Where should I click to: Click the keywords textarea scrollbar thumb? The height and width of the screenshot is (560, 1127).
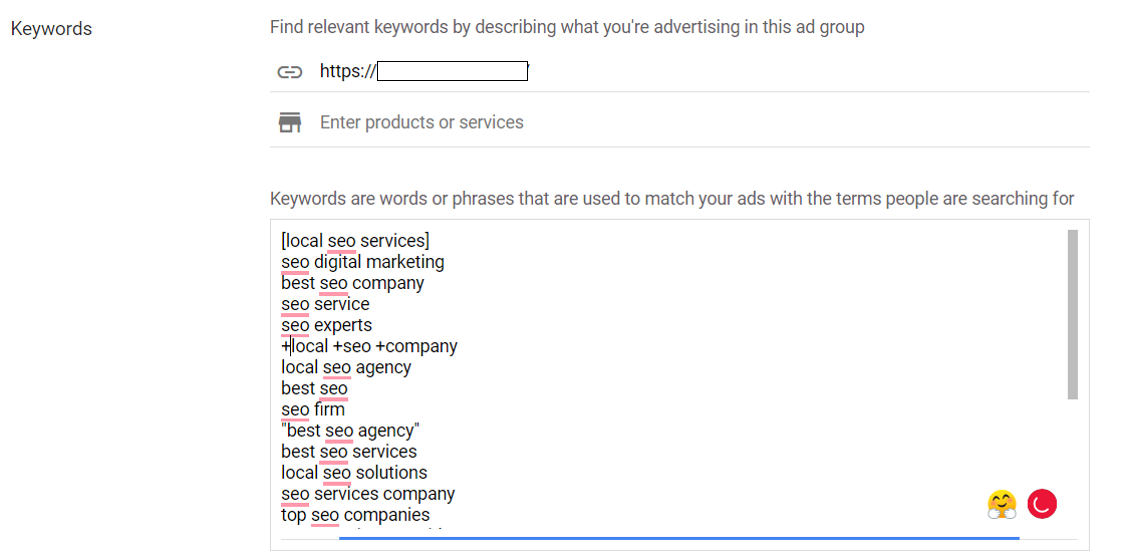pos(1072,314)
